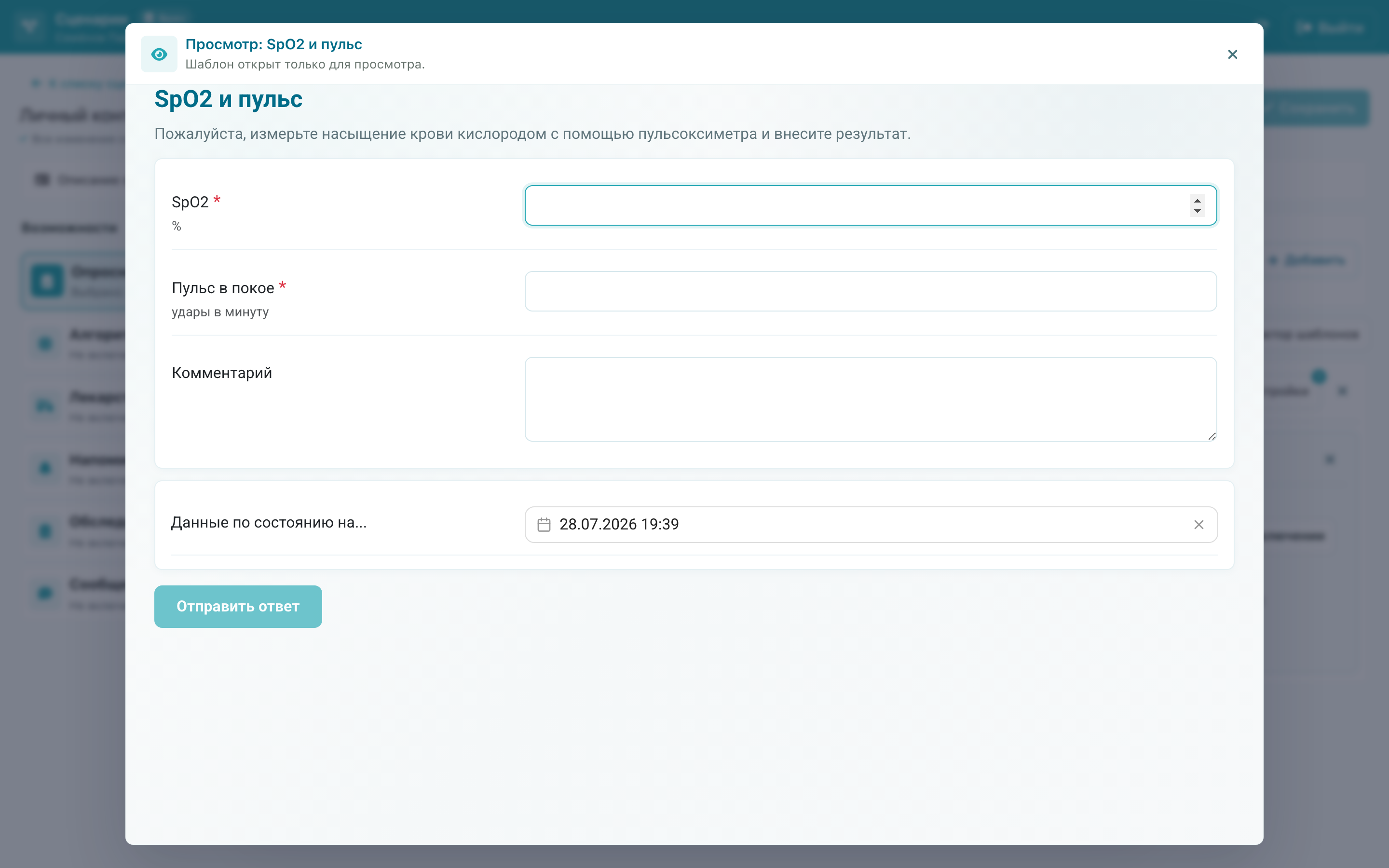Click the label Данные по состоянию на...
Image resolution: width=1389 pixels, height=868 pixels.
click(269, 522)
